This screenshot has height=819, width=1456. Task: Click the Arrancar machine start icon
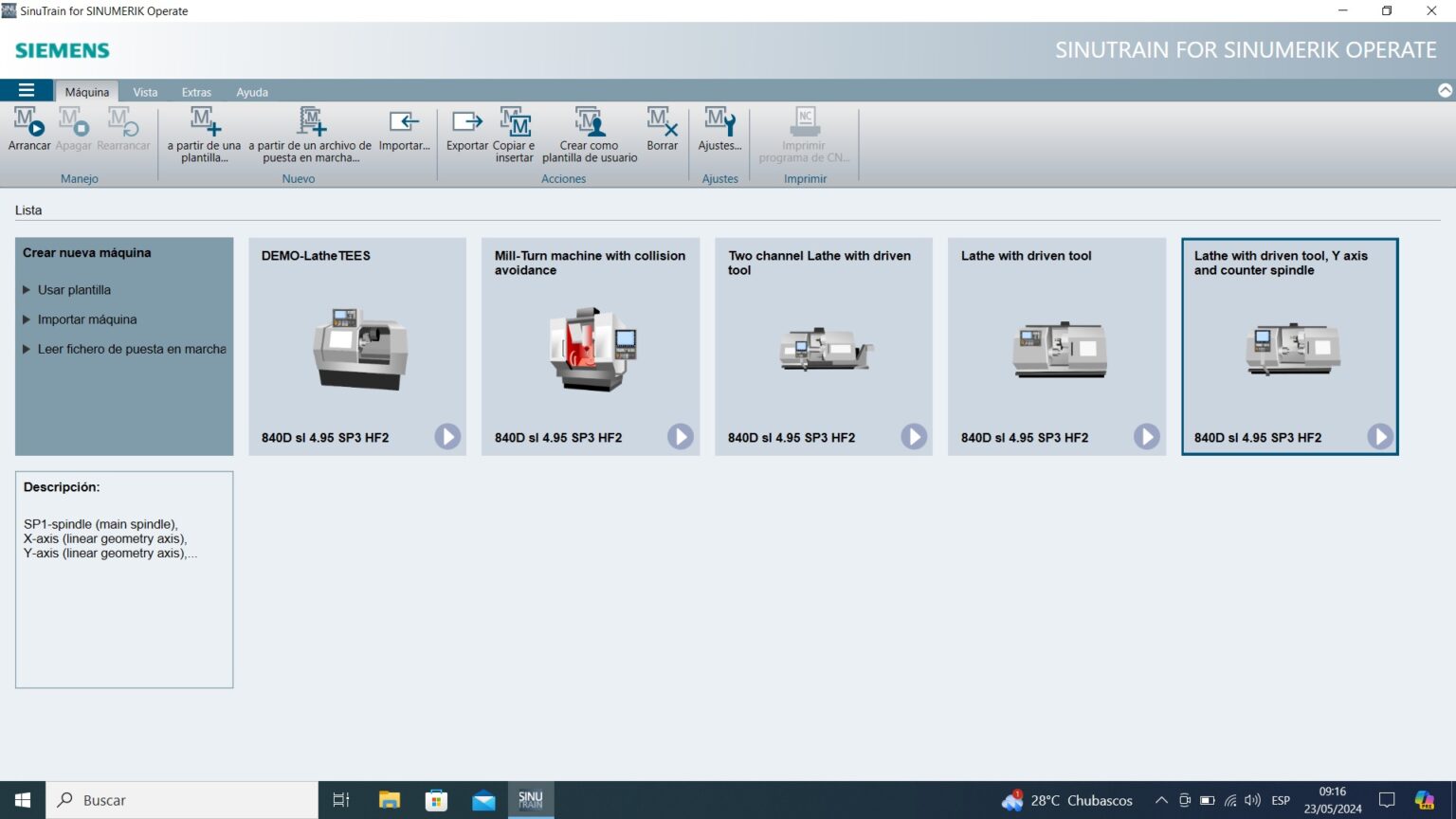click(x=28, y=130)
